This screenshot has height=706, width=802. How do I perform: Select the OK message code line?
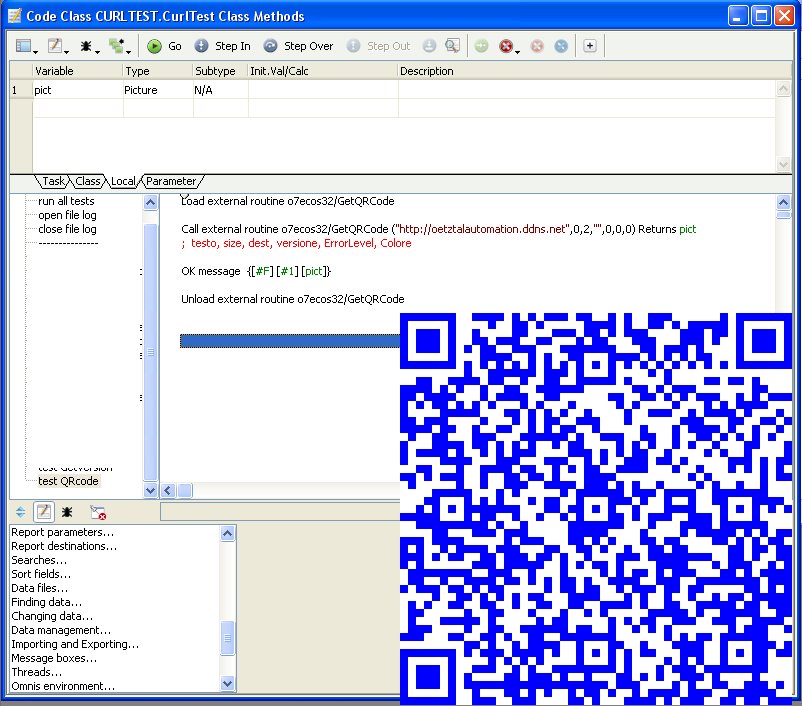click(x=256, y=271)
